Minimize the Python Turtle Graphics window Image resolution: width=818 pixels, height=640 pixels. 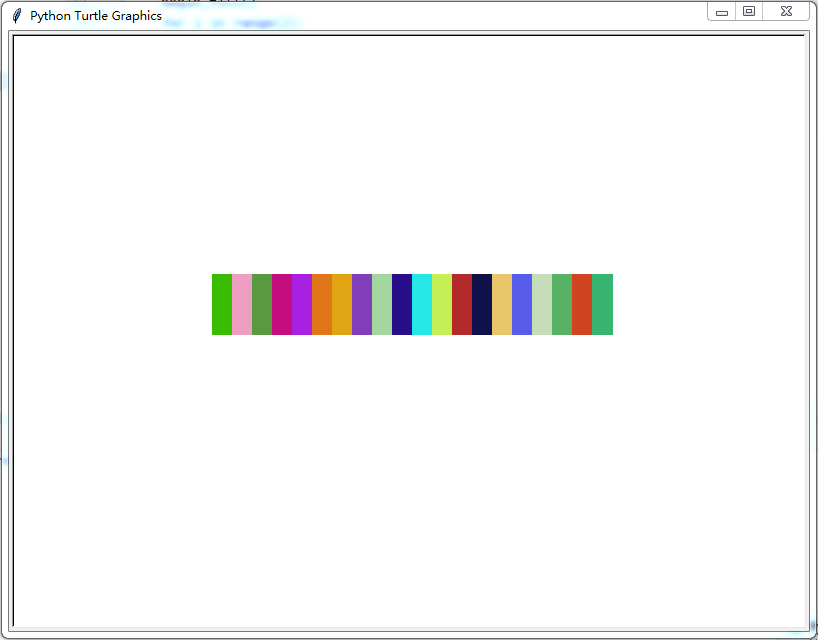[721, 11]
